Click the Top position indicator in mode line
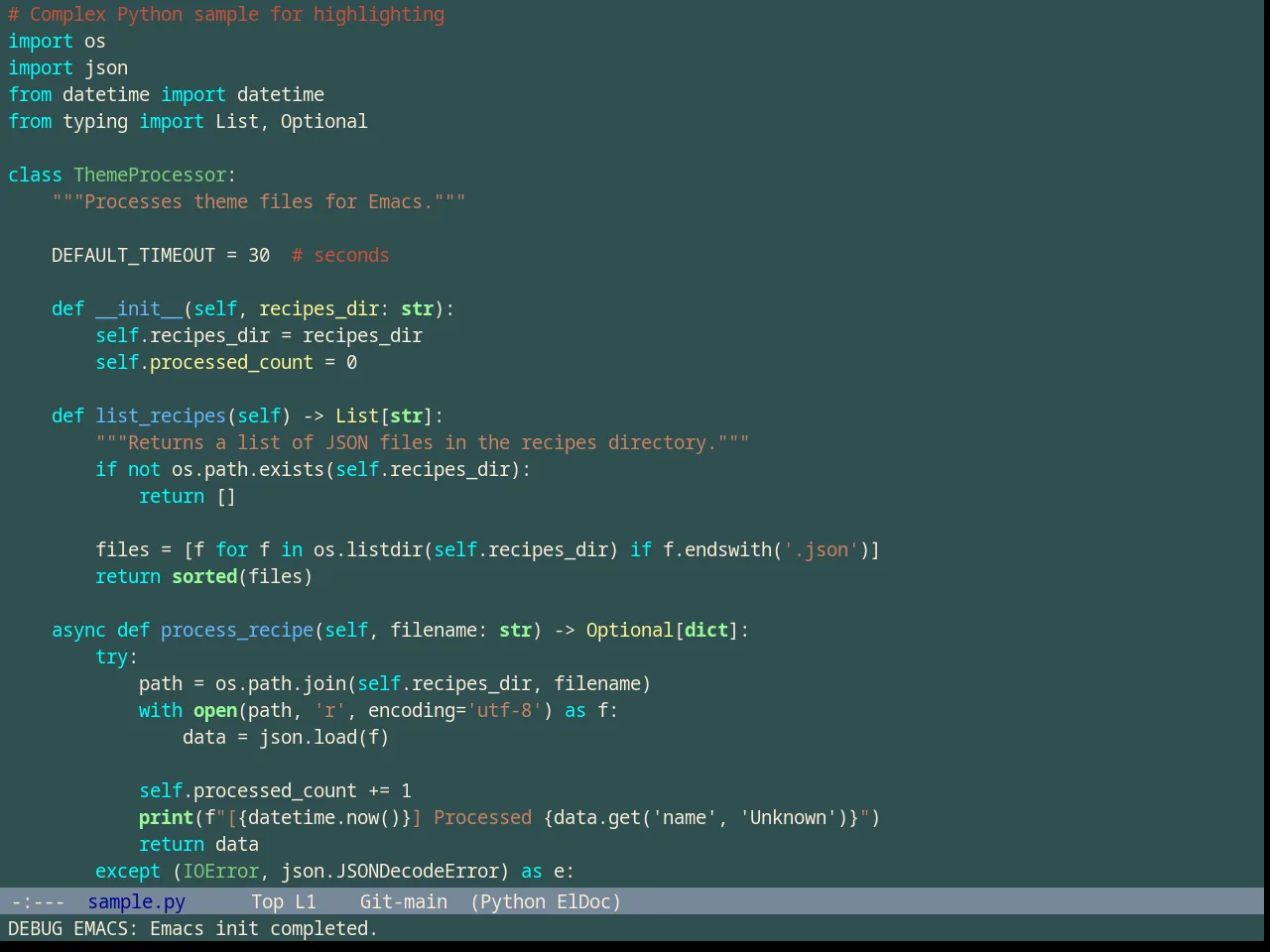This screenshot has width=1270, height=952. click(267, 901)
